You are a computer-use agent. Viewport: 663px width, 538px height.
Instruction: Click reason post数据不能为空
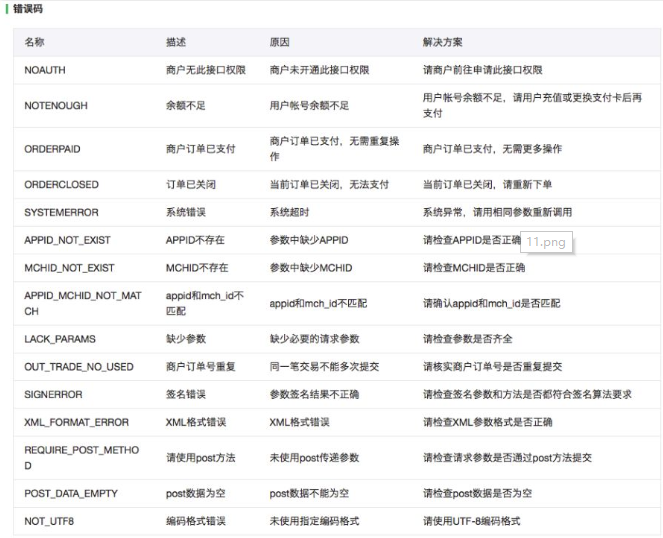coord(310,494)
